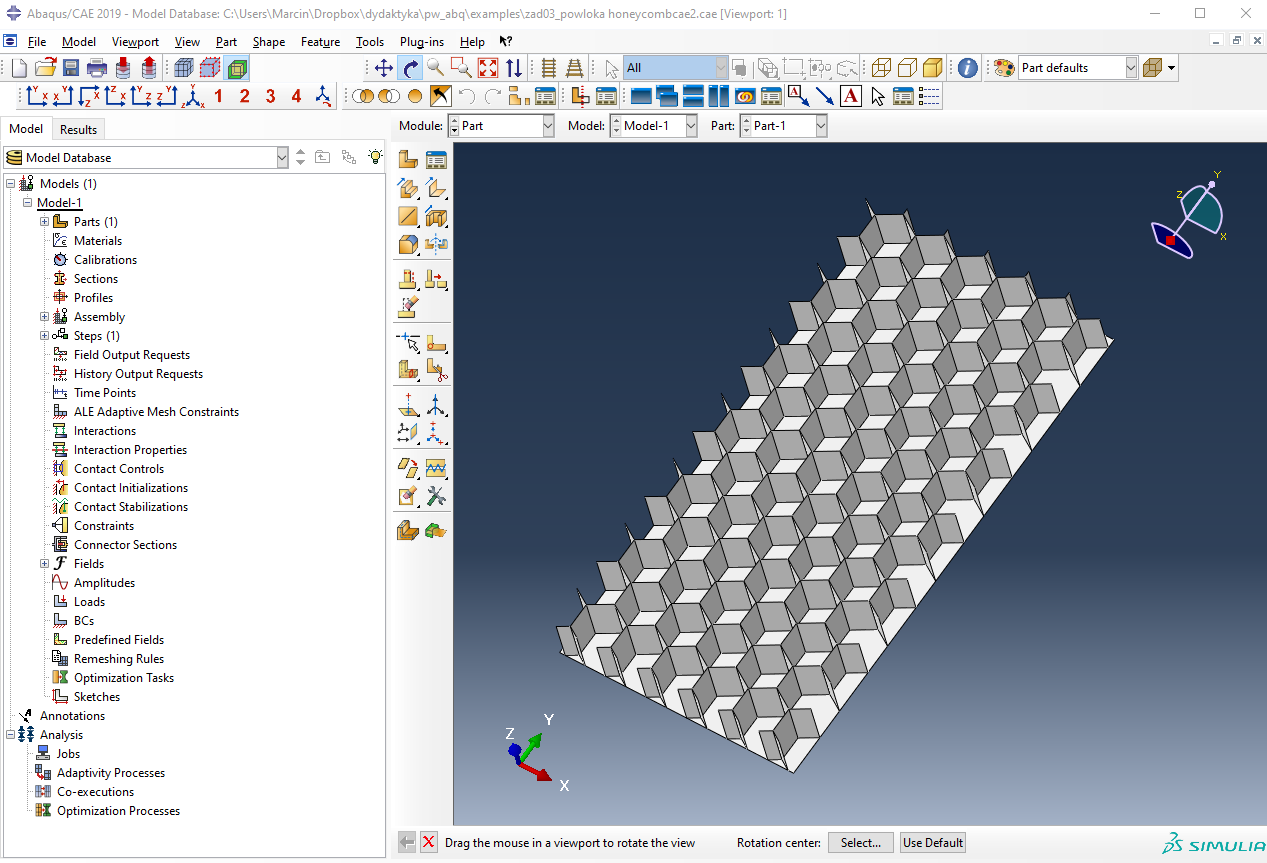This screenshot has height=863, width=1267.
Task: Open the Plug-ins menu
Action: 421,42
